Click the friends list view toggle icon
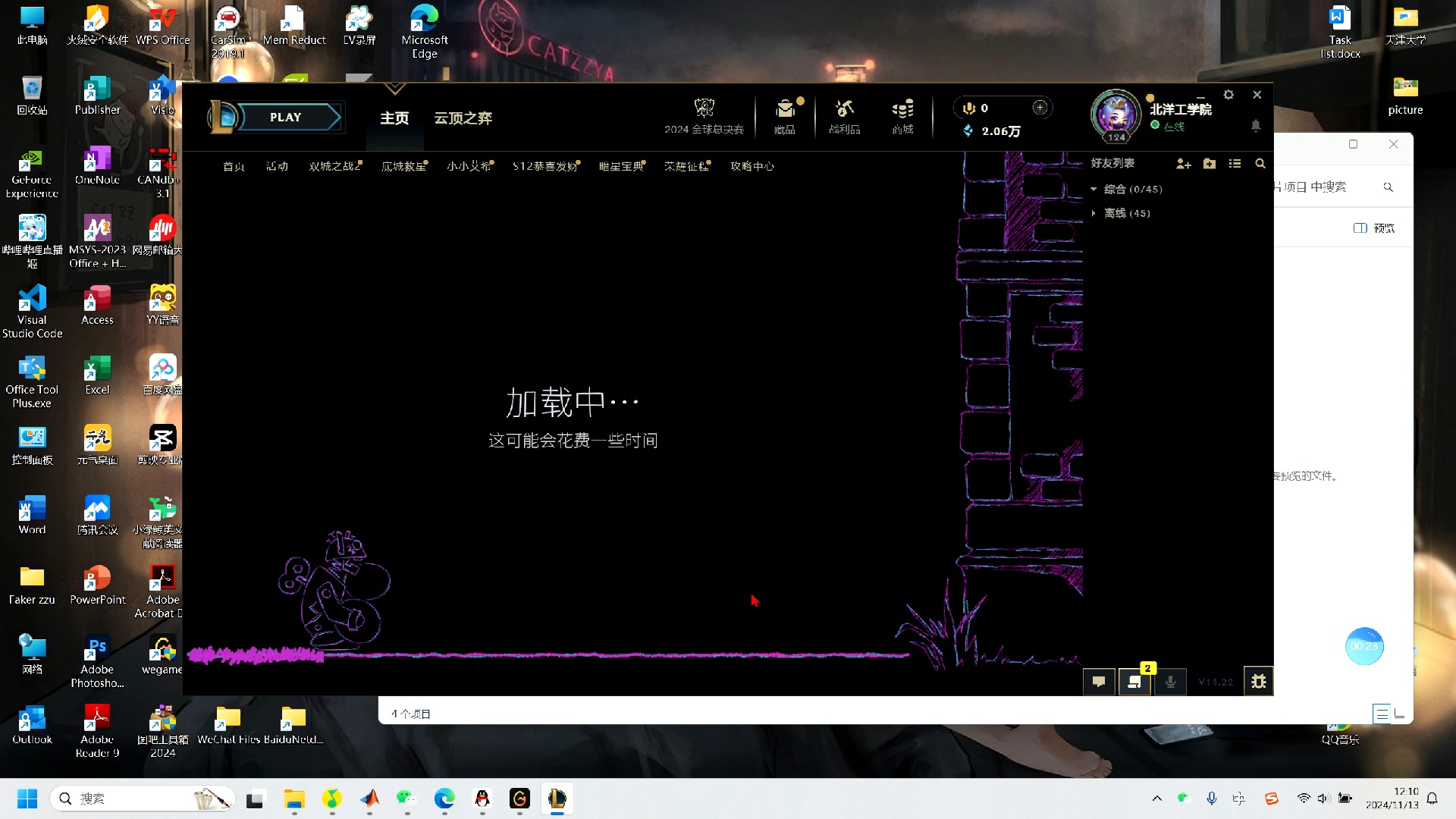 [1235, 163]
